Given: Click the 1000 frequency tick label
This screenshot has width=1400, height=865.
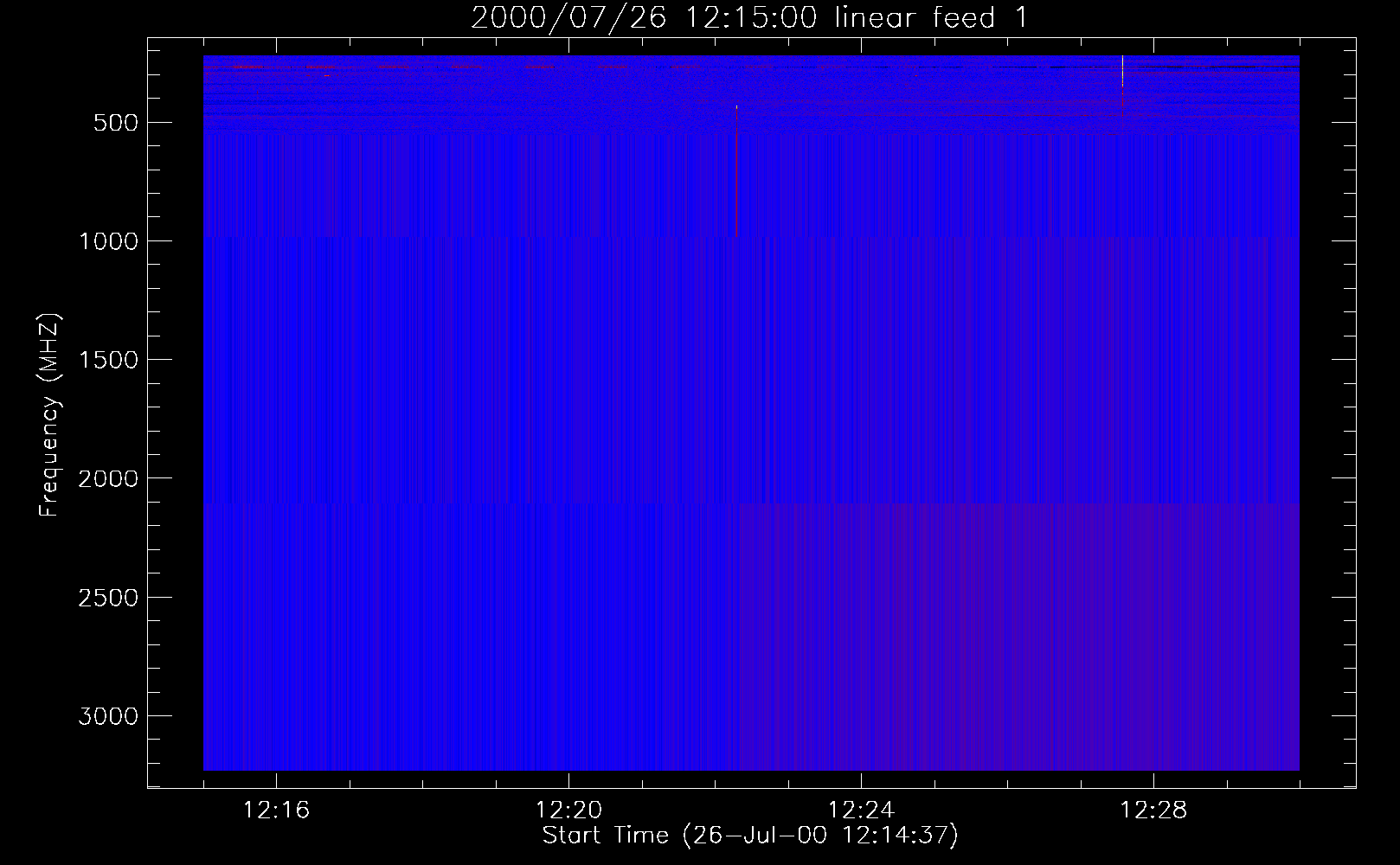Looking at the screenshot, I should 108,241.
